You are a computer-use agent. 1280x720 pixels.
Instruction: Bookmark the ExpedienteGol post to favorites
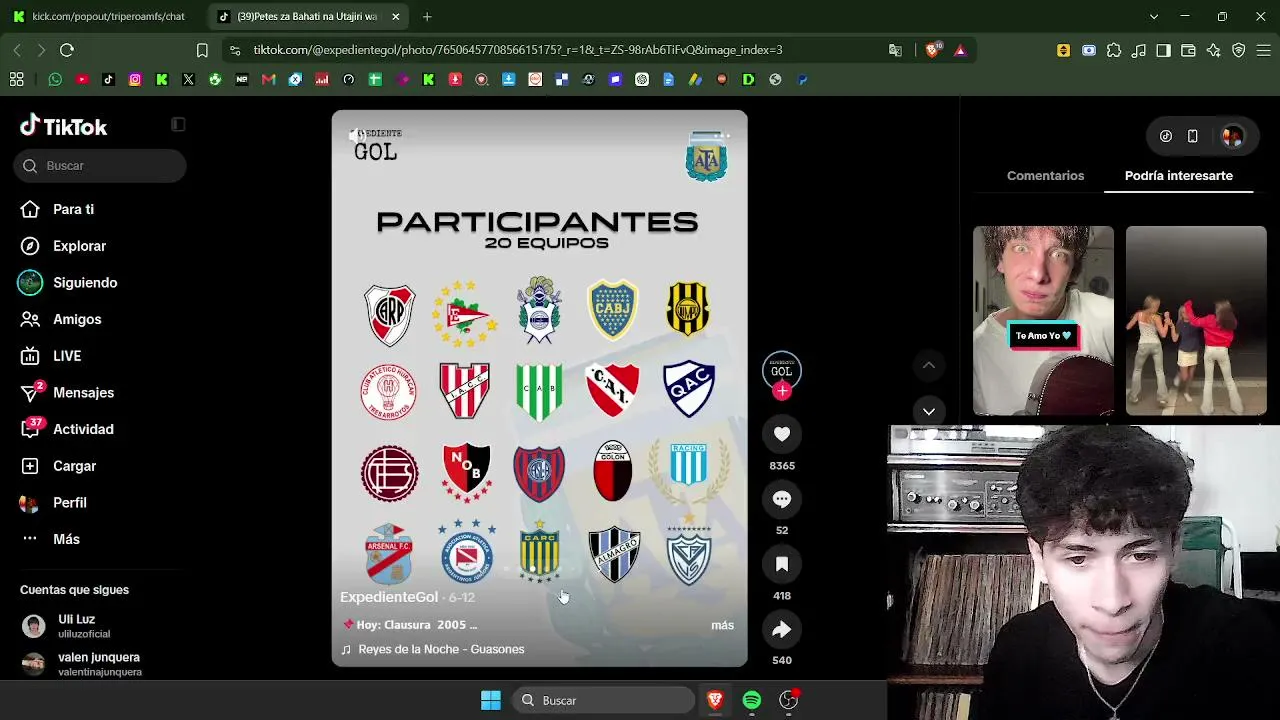(782, 564)
